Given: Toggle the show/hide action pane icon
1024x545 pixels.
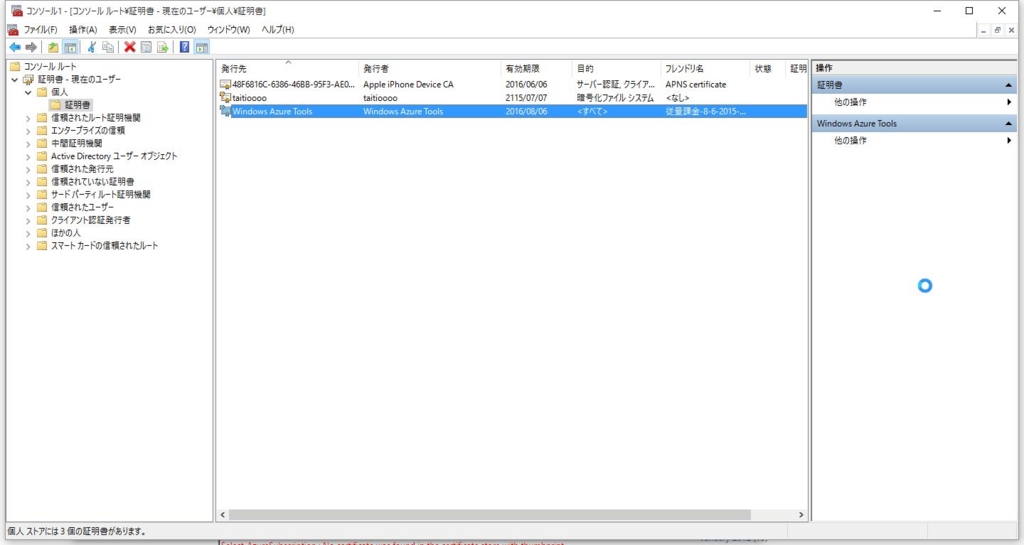Looking at the screenshot, I should pyautogui.click(x=202, y=47).
